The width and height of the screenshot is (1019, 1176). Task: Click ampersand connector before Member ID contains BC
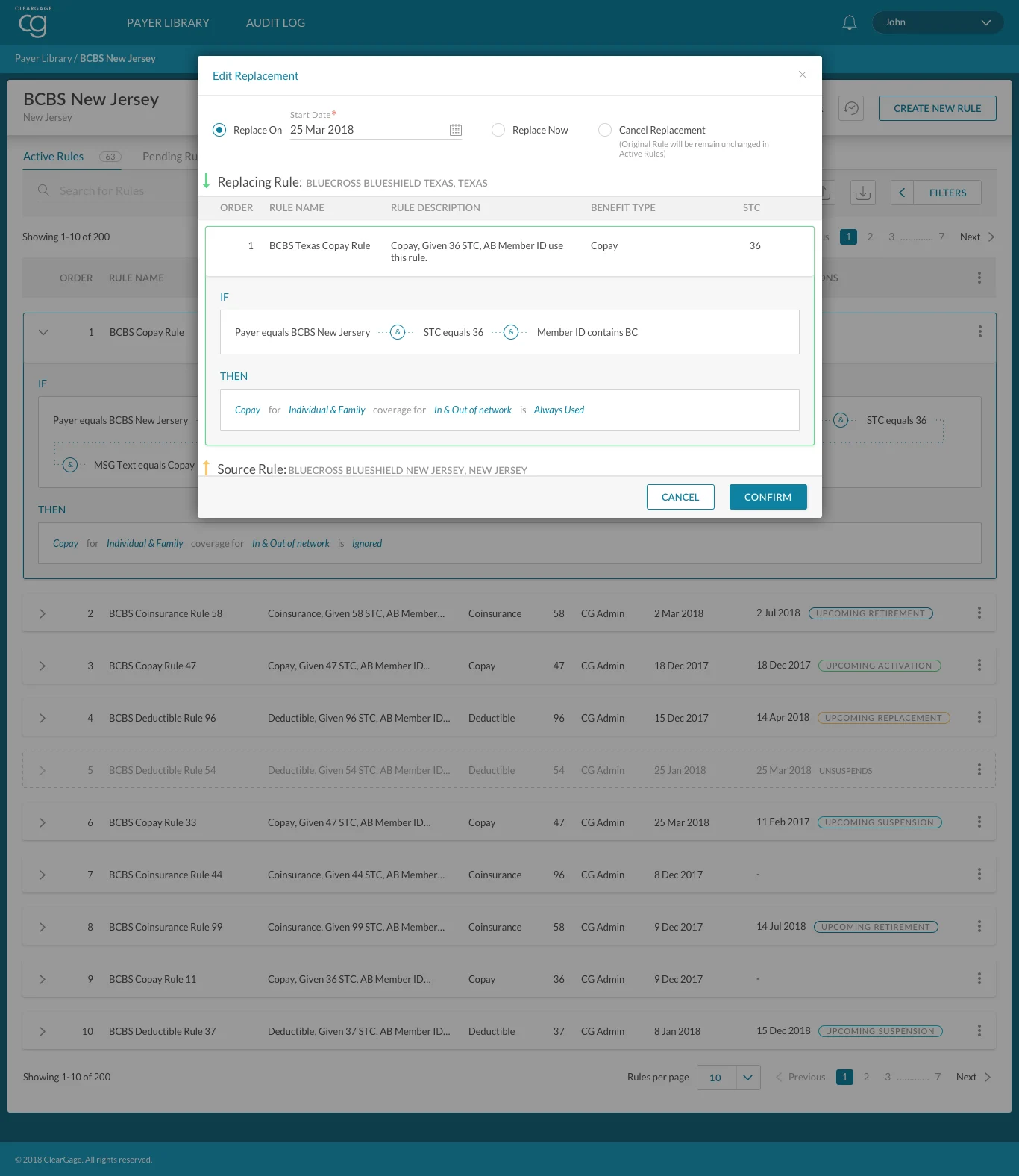click(x=511, y=332)
